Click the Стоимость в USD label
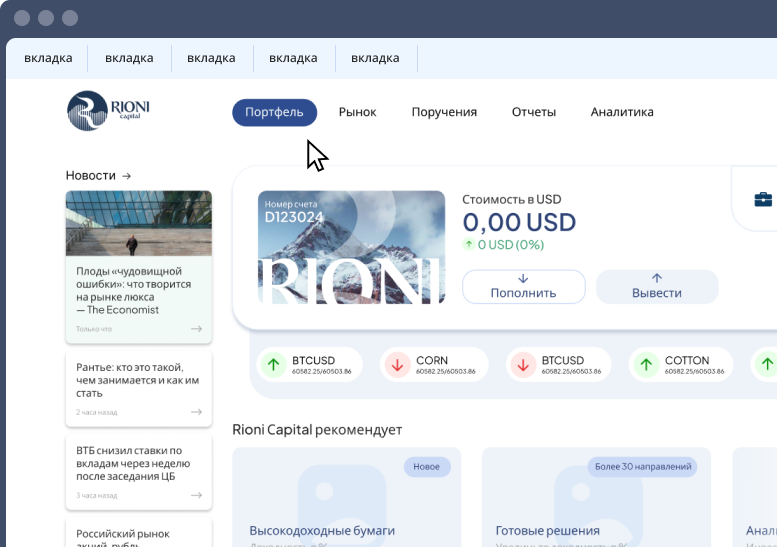Screen dimensions: 777x547 pyautogui.click(x=512, y=199)
